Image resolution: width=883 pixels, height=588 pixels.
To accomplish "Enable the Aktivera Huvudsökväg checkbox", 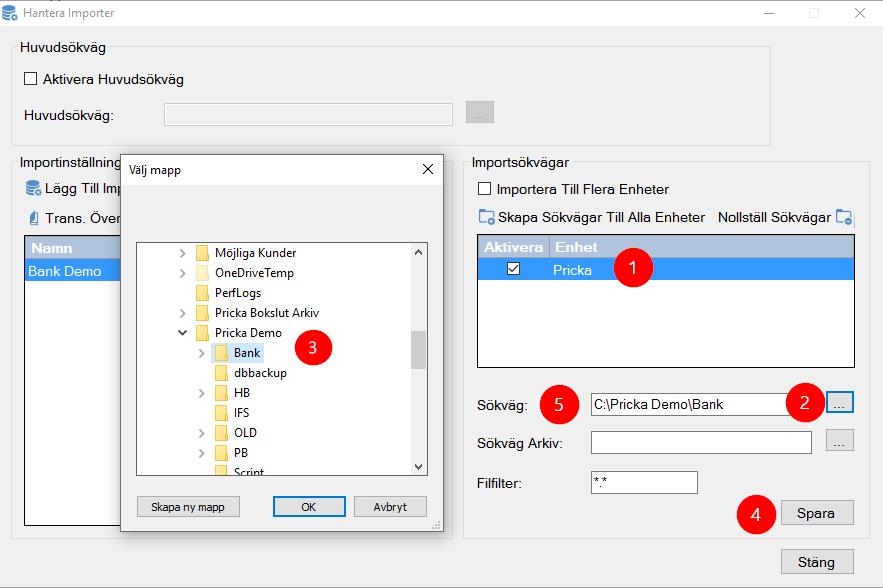I will (30, 79).
